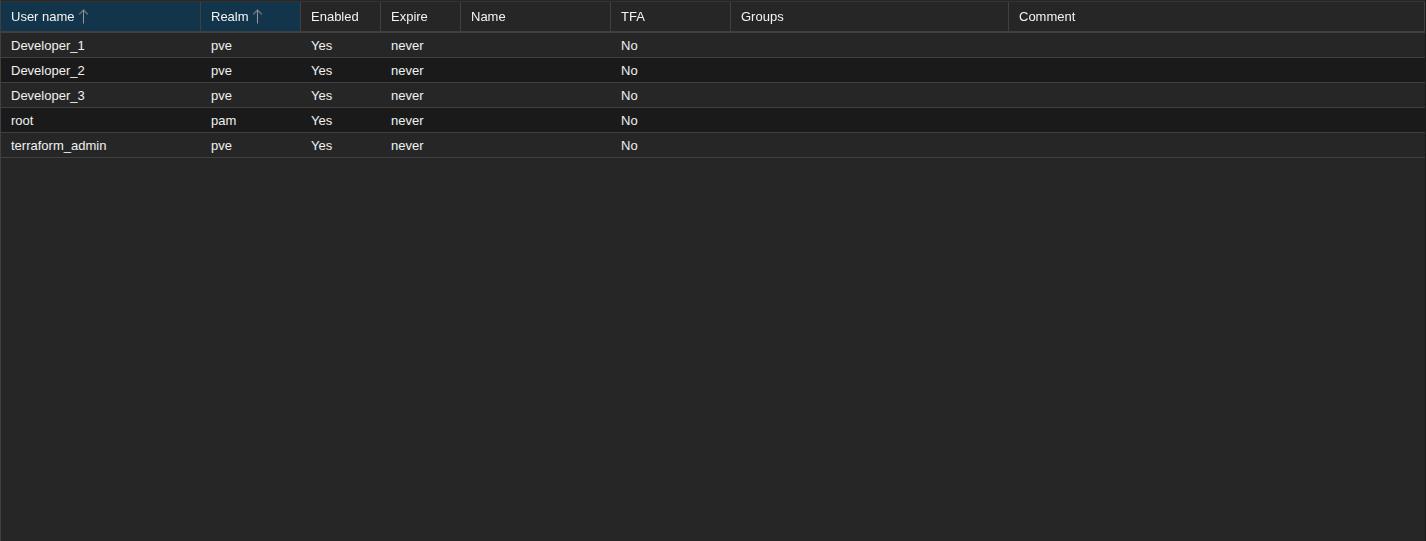Screen dimensions: 1426x541
Task: Click the TFA value for terraform_admin
Action: pos(629,146)
